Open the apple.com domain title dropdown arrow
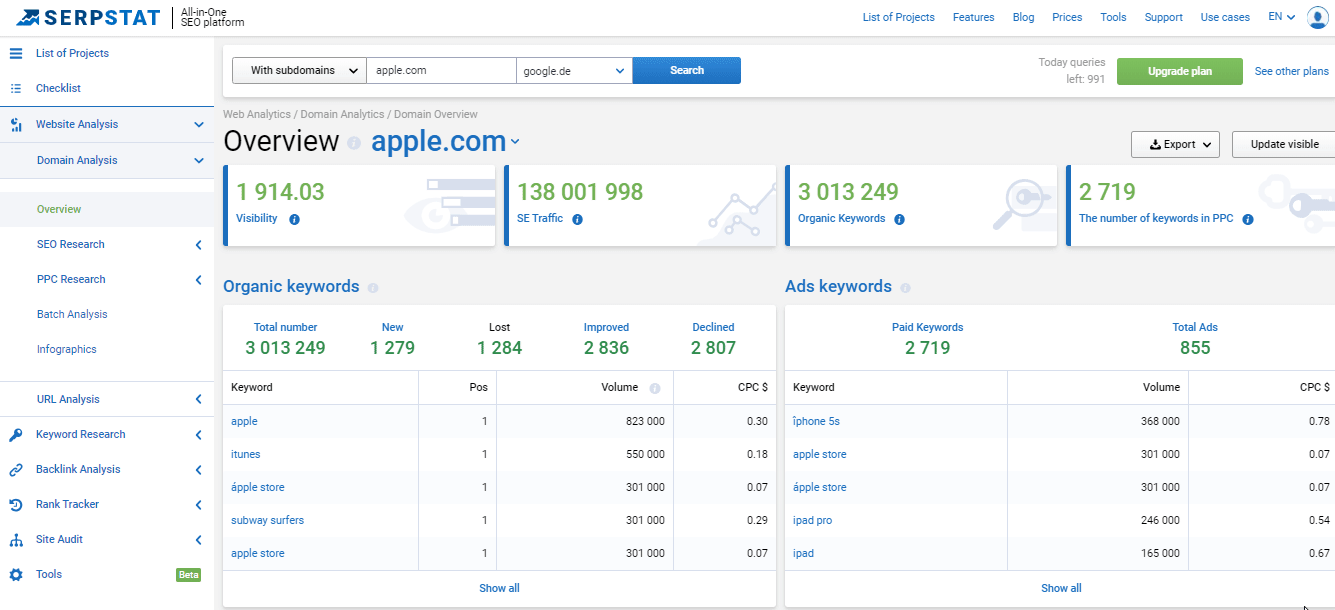 tap(515, 142)
